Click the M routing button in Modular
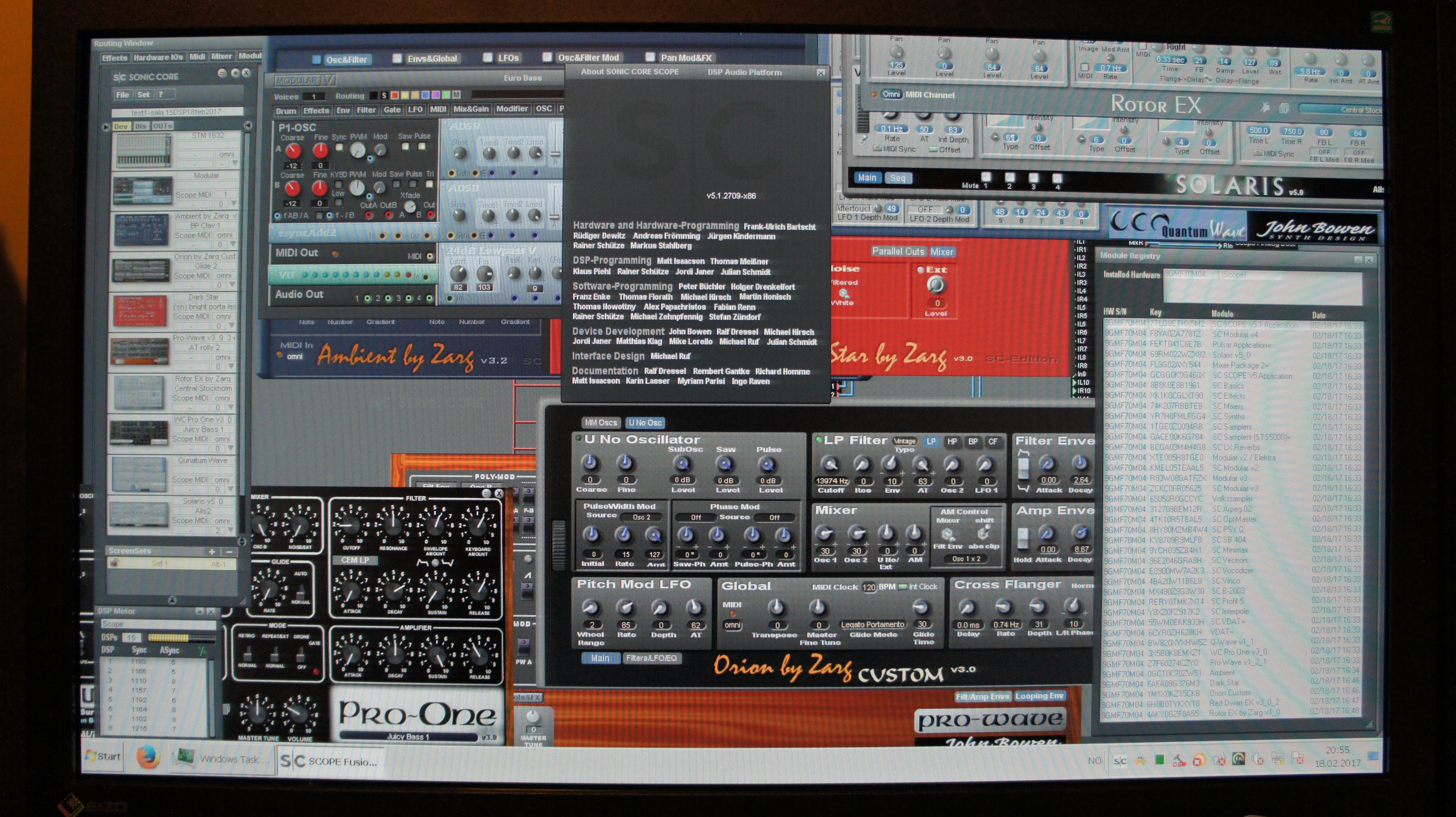The height and width of the screenshot is (817, 1456). click(456, 95)
